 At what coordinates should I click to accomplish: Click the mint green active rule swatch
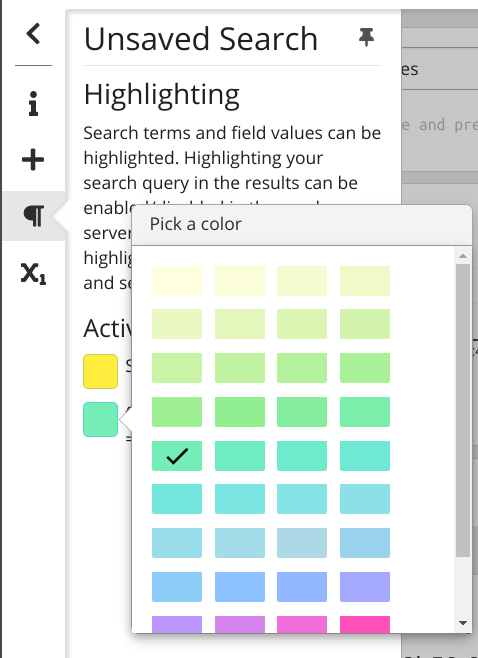click(x=100, y=419)
